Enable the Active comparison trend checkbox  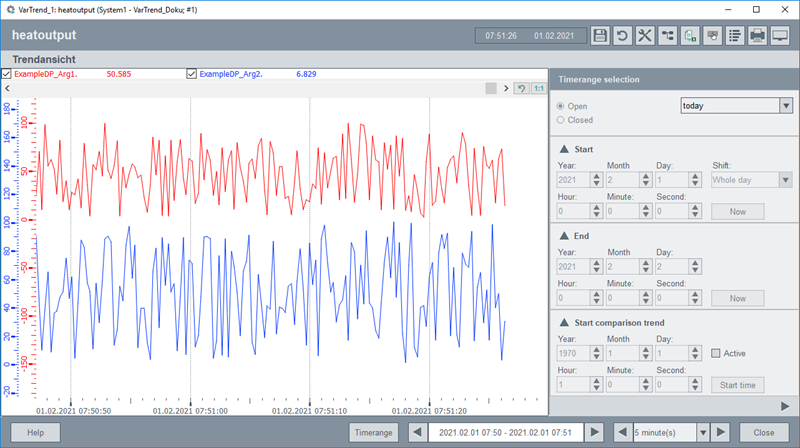pyautogui.click(x=715, y=353)
